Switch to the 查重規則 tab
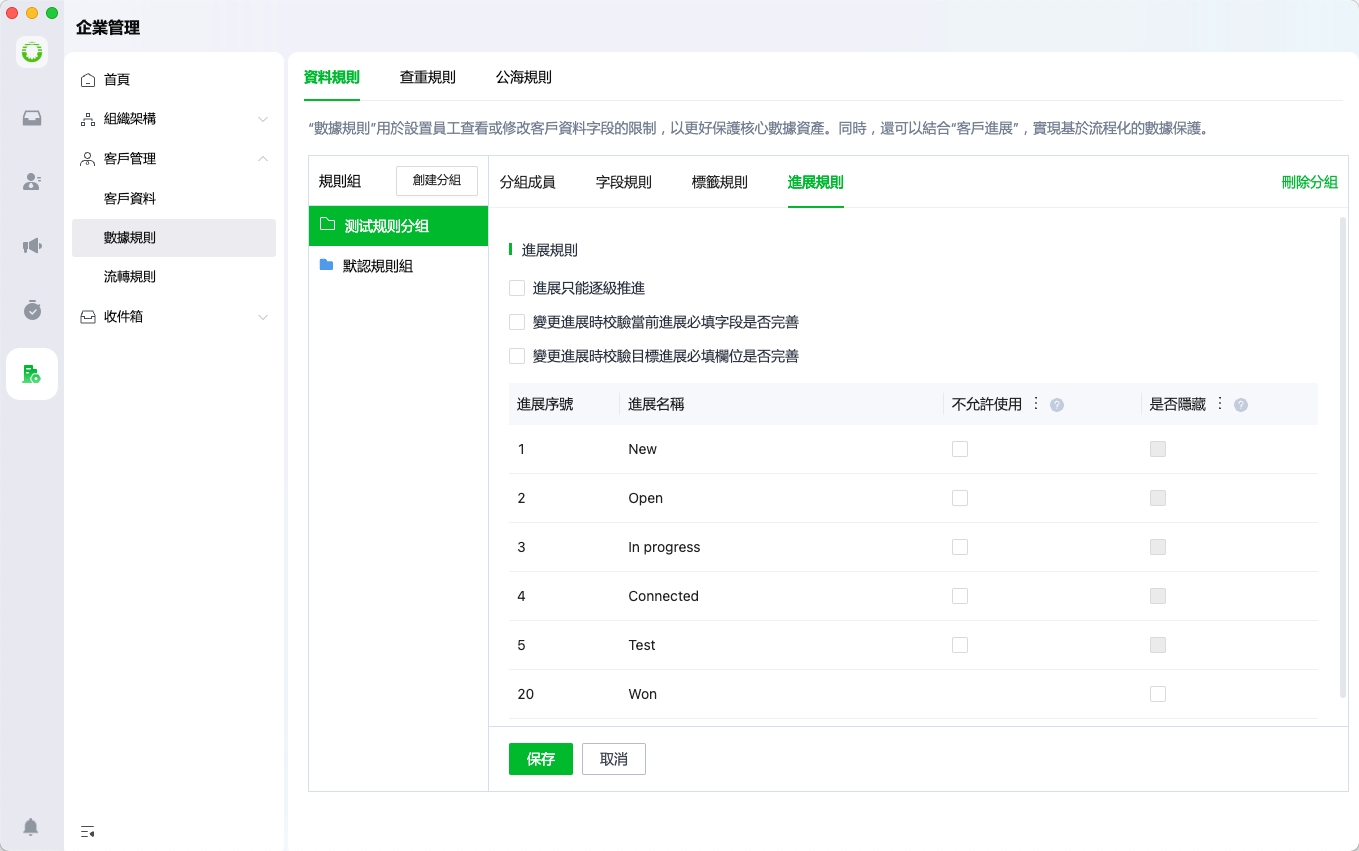The height and width of the screenshot is (851, 1359). click(428, 77)
